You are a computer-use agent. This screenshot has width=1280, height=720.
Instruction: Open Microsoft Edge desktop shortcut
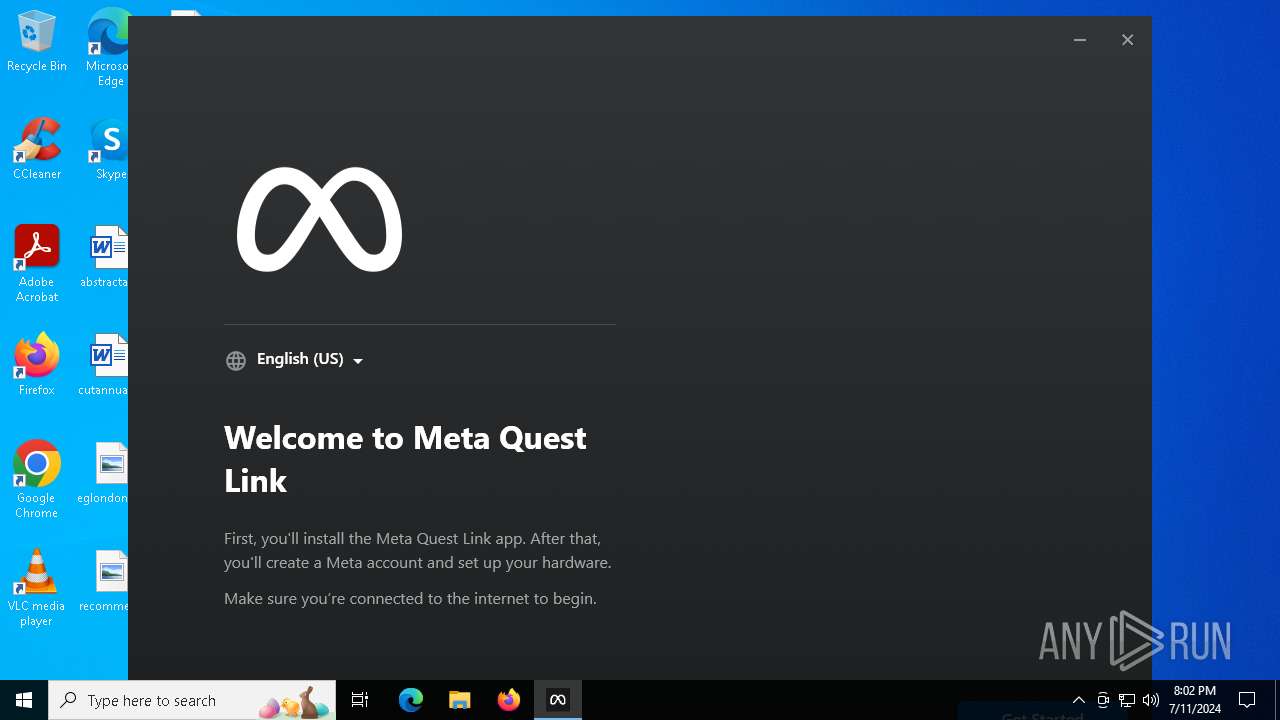pos(108,48)
